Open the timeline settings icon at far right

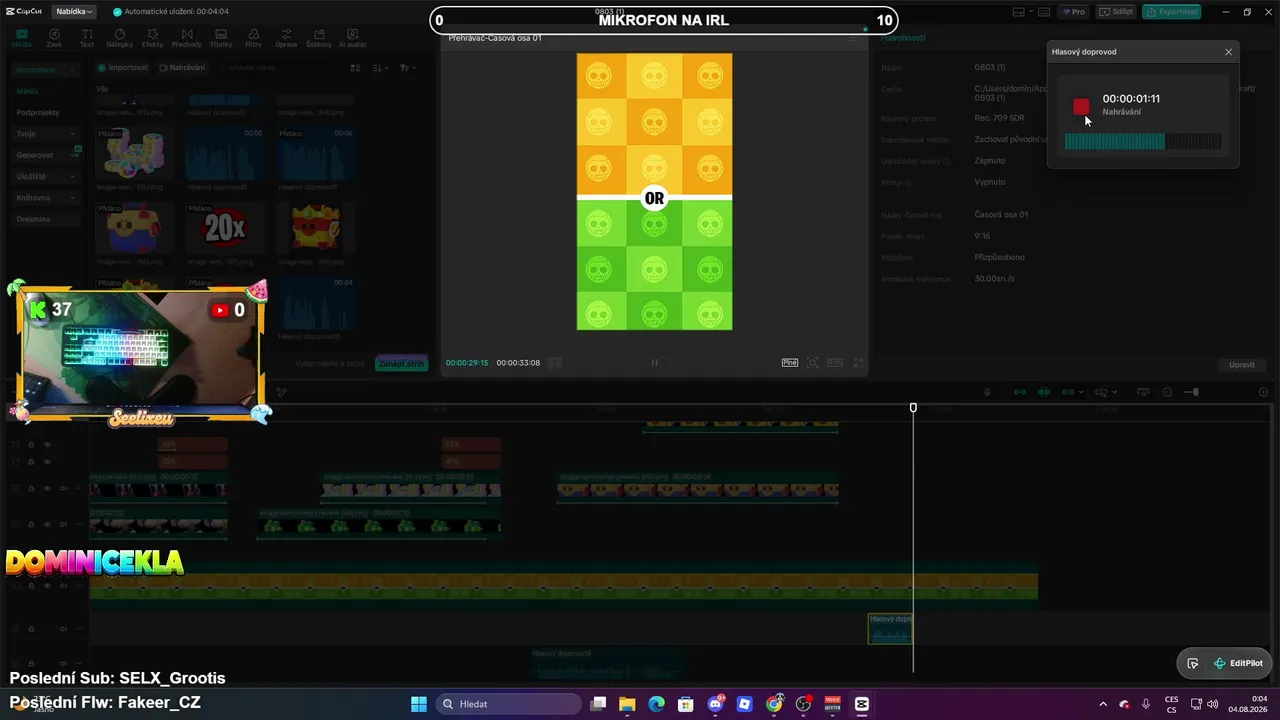click(1263, 392)
